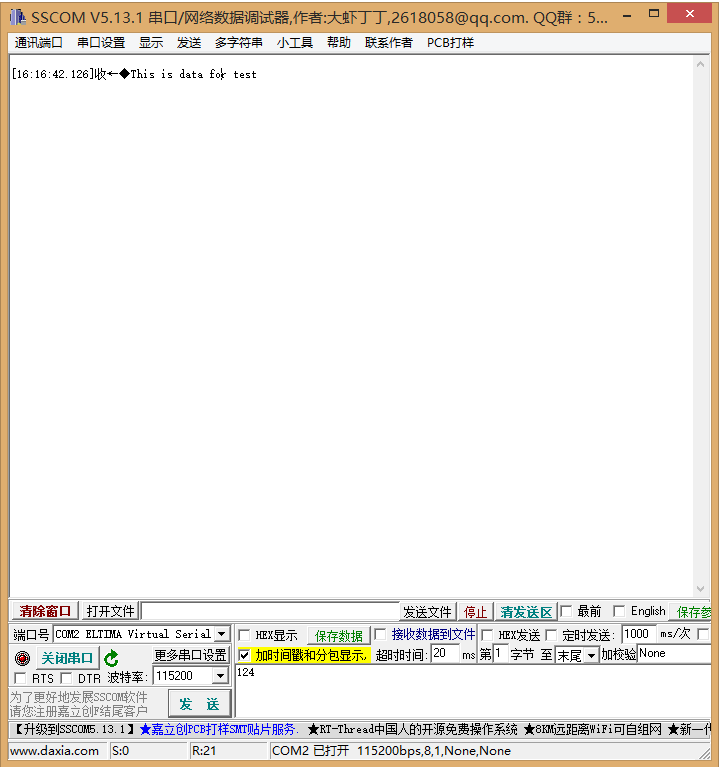Enable the HEX显示 checkbox
This screenshot has width=719, height=767.
[244, 635]
